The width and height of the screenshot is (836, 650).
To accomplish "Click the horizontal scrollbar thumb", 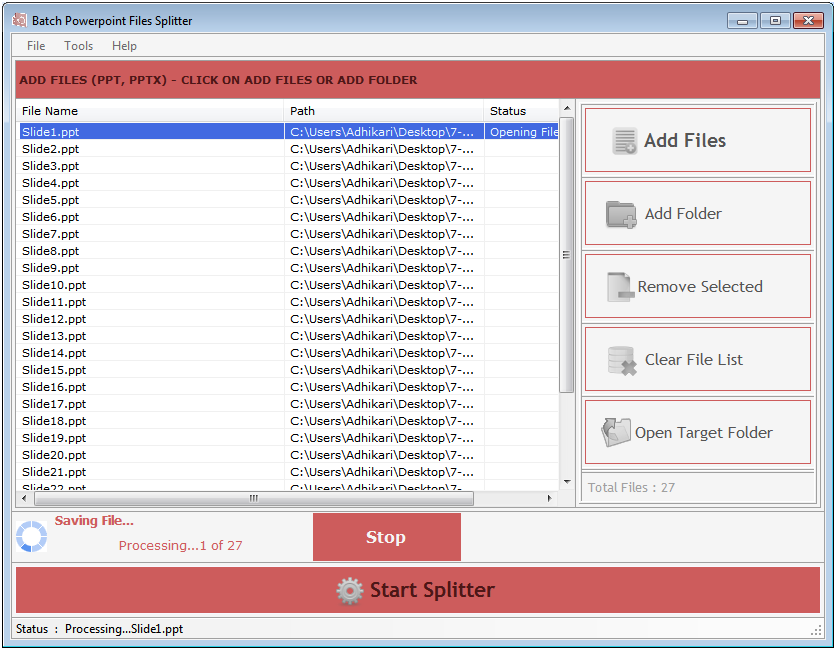I will click(254, 499).
